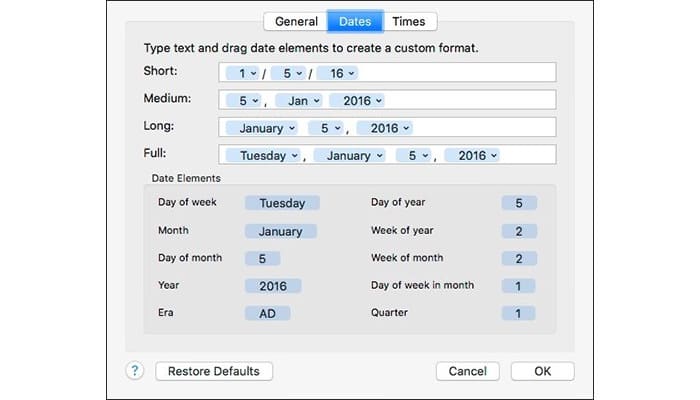The height and width of the screenshot is (400, 700).
Task: Switch to the General tab
Action: (296, 21)
